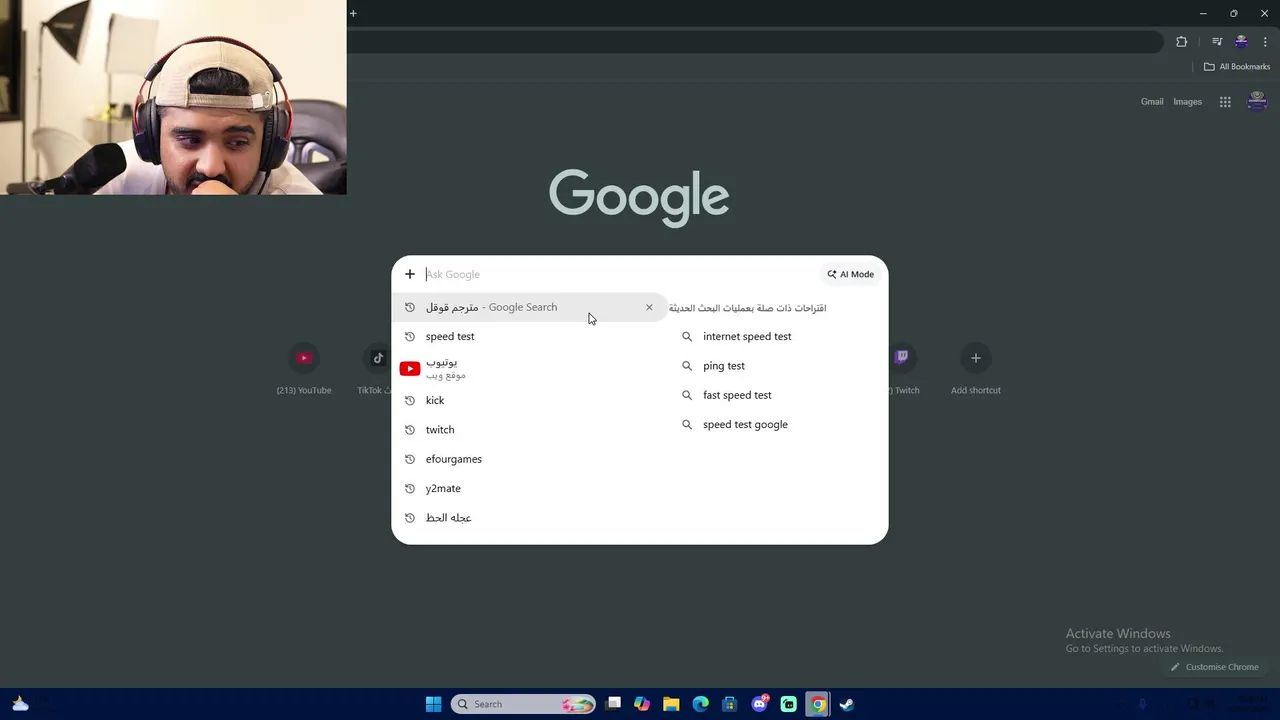Open the Google account avatar on page
This screenshot has width=1280, height=720.
click(x=1258, y=101)
